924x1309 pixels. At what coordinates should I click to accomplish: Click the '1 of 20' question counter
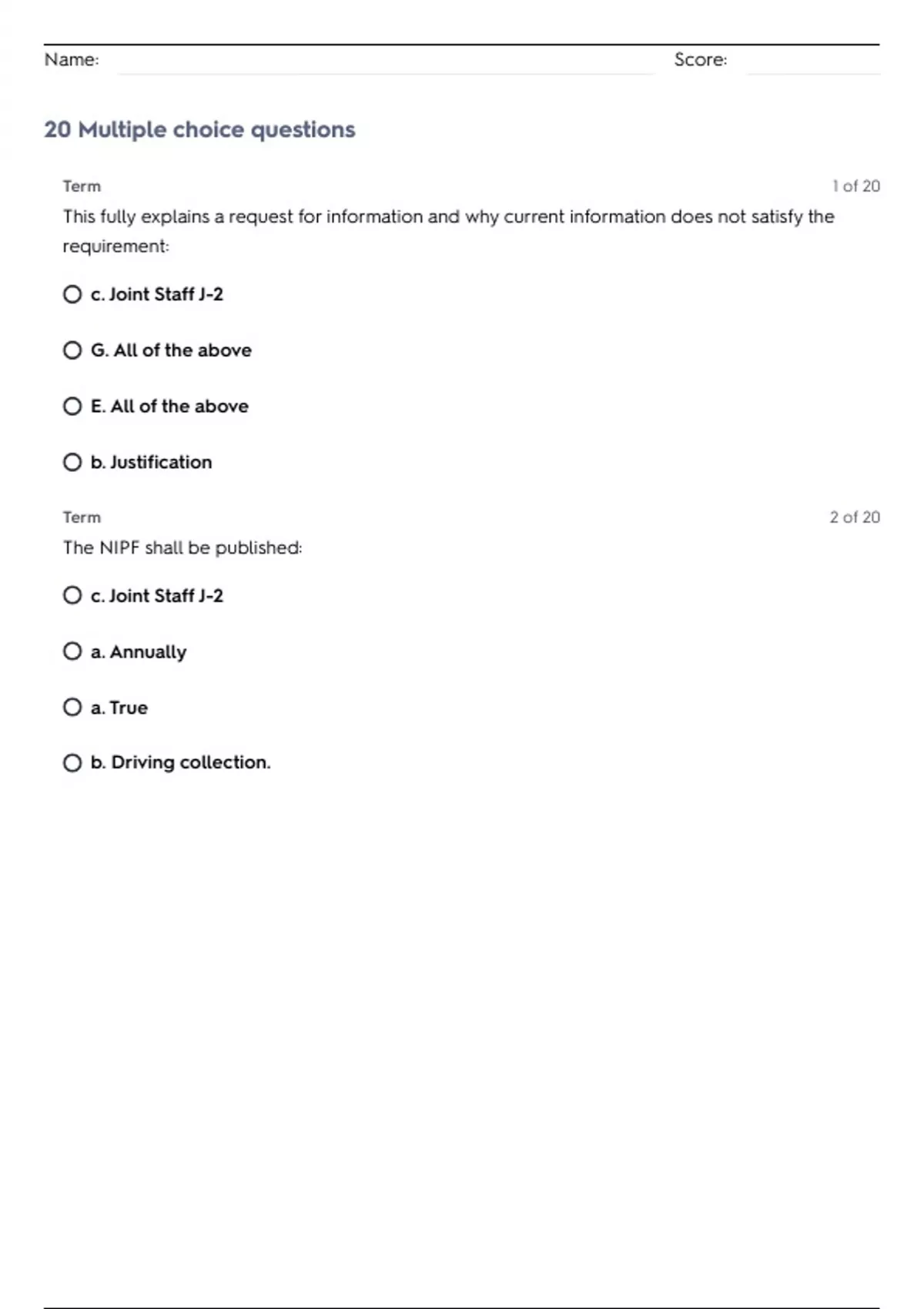pos(855,186)
